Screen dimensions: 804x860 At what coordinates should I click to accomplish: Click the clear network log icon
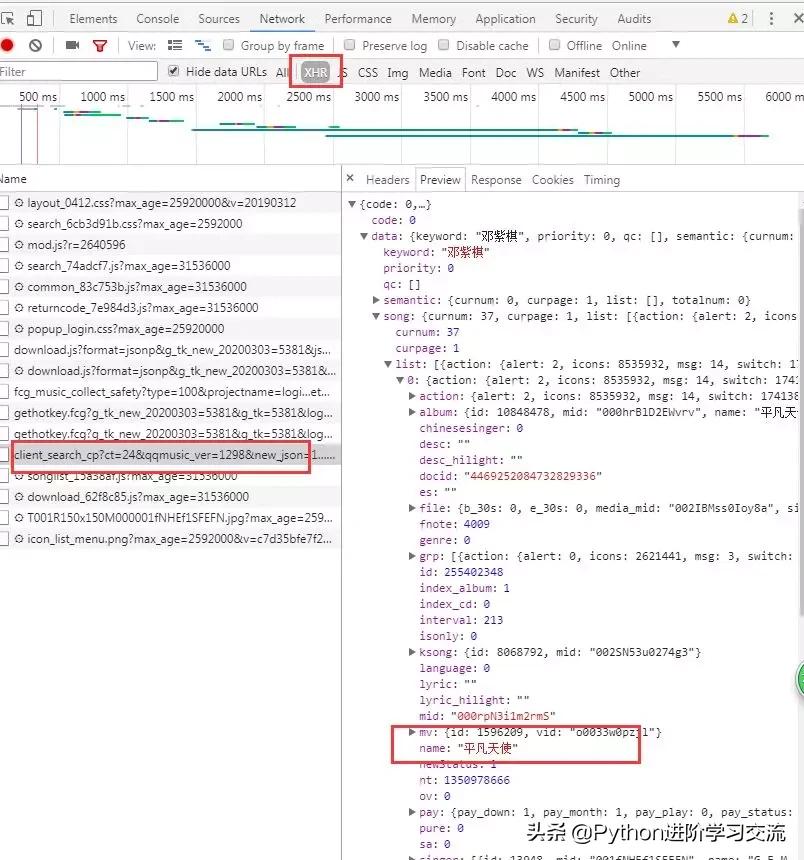coord(34,45)
